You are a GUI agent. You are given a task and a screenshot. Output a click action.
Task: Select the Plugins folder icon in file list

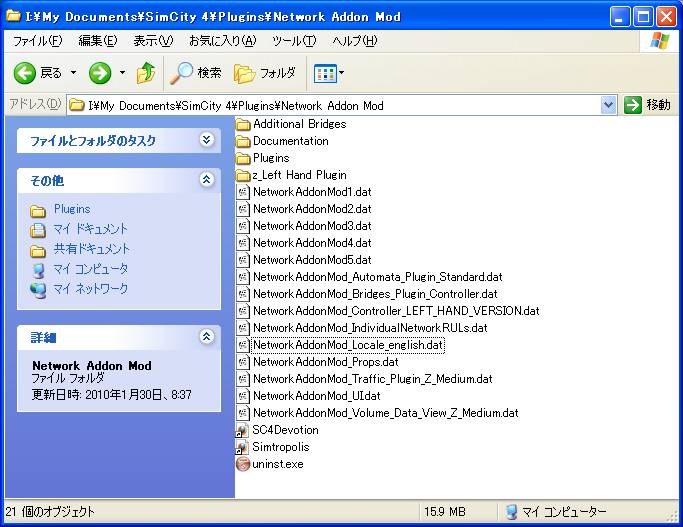(243, 159)
